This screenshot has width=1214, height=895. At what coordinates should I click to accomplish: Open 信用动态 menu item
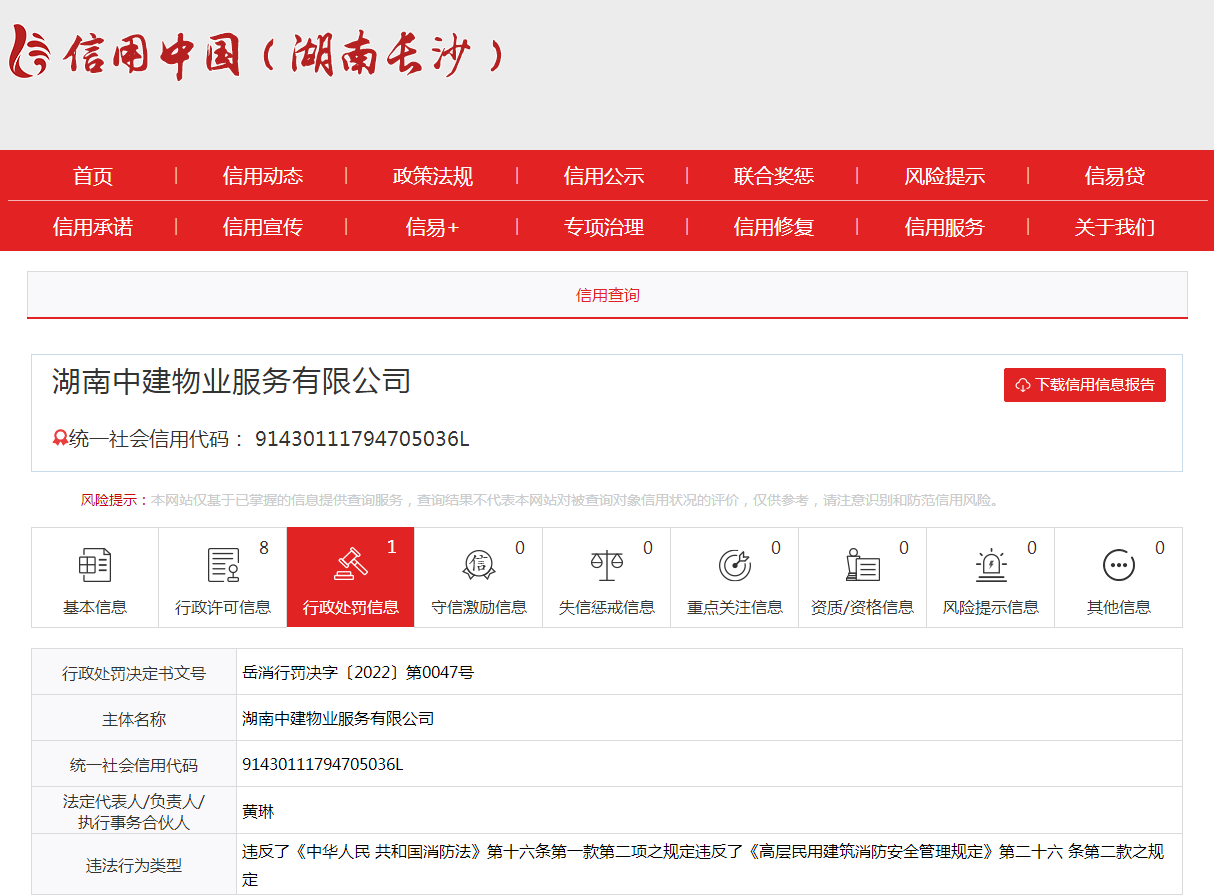coord(263,176)
